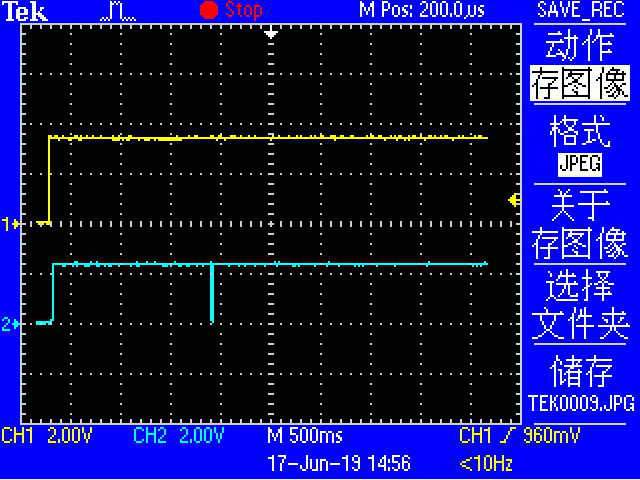Click the Stop acquisition status text

coord(244,10)
